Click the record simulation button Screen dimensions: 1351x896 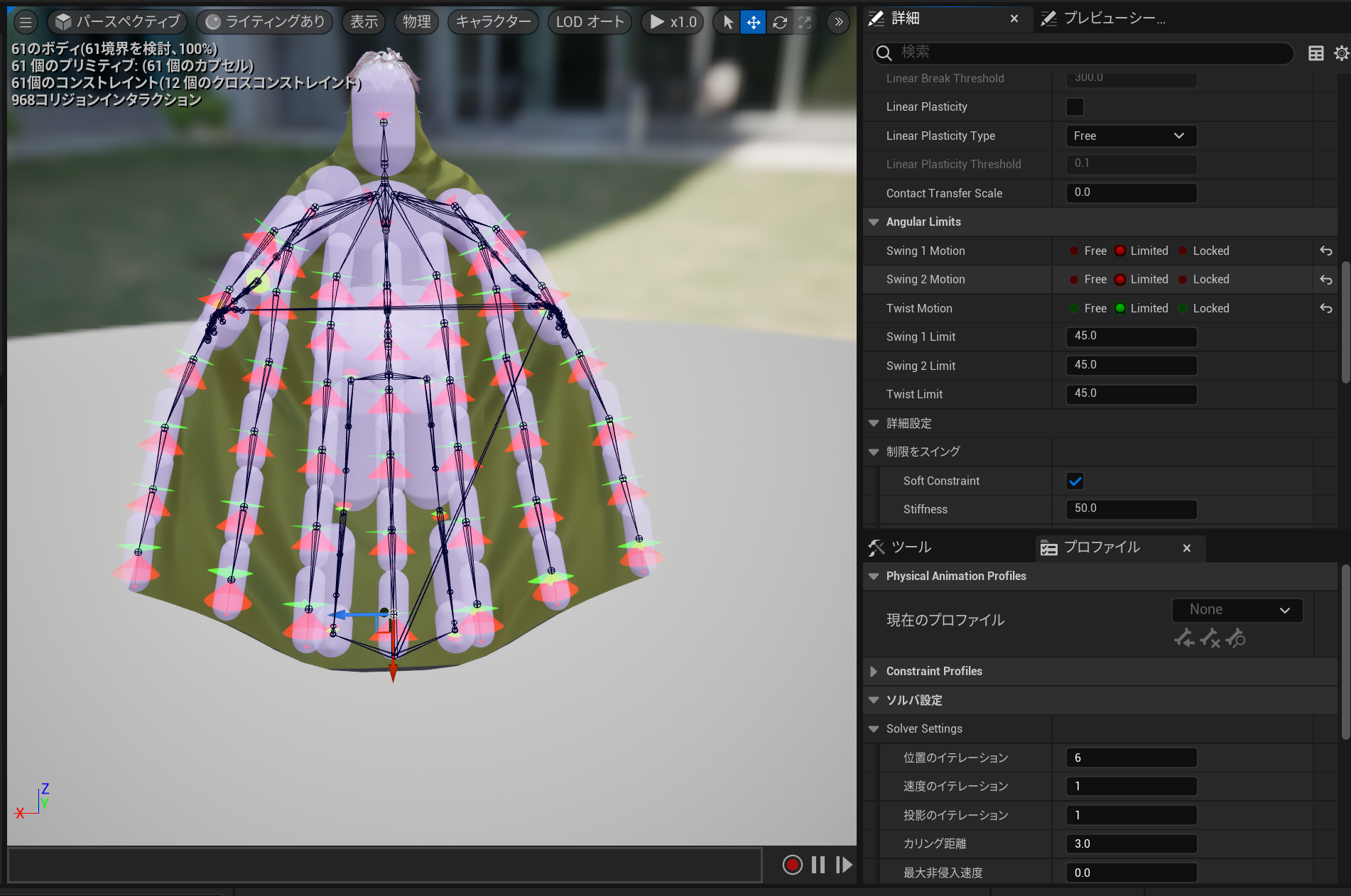(792, 865)
